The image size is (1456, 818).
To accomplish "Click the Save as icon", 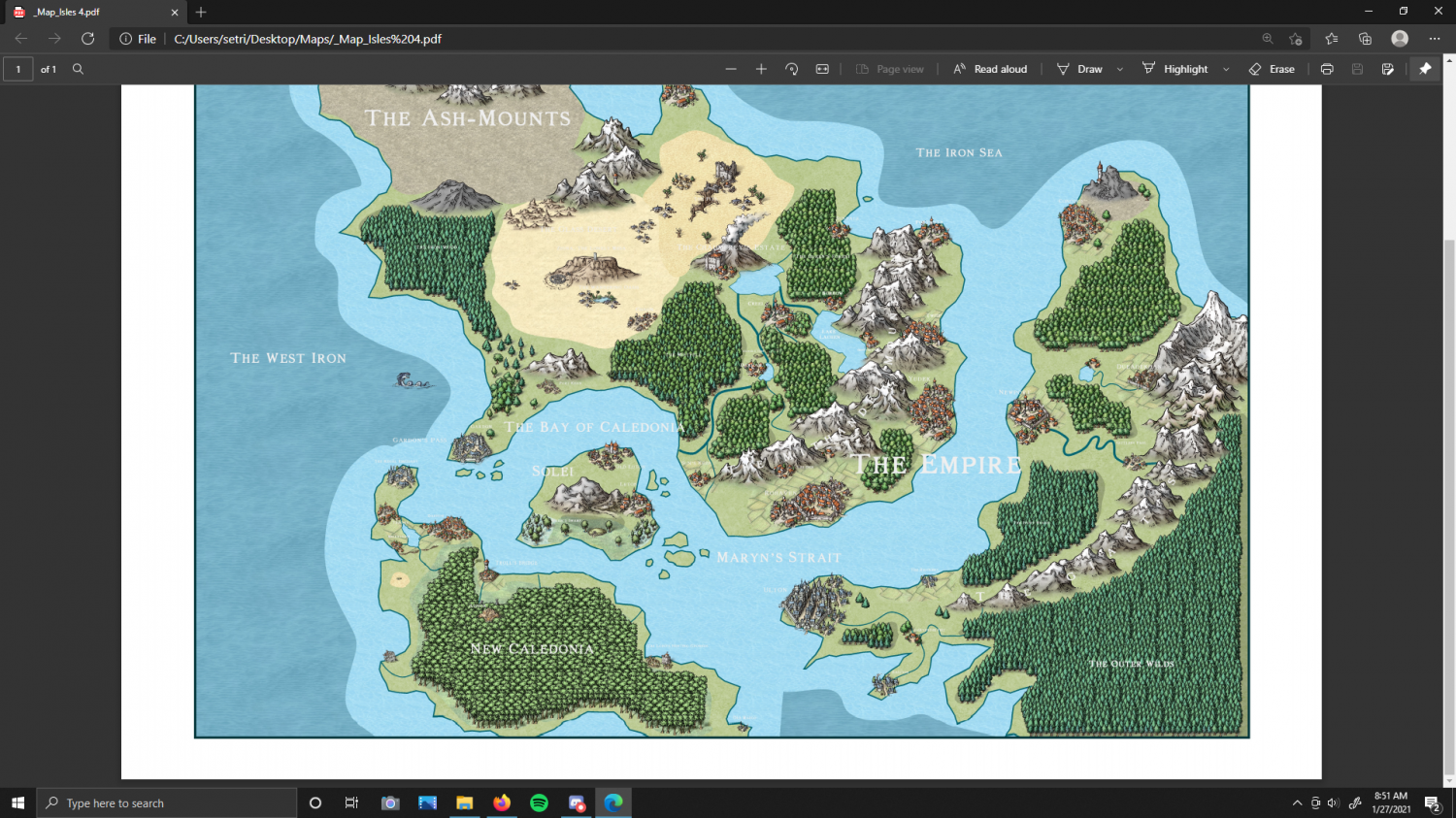I will pyautogui.click(x=1388, y=69).
